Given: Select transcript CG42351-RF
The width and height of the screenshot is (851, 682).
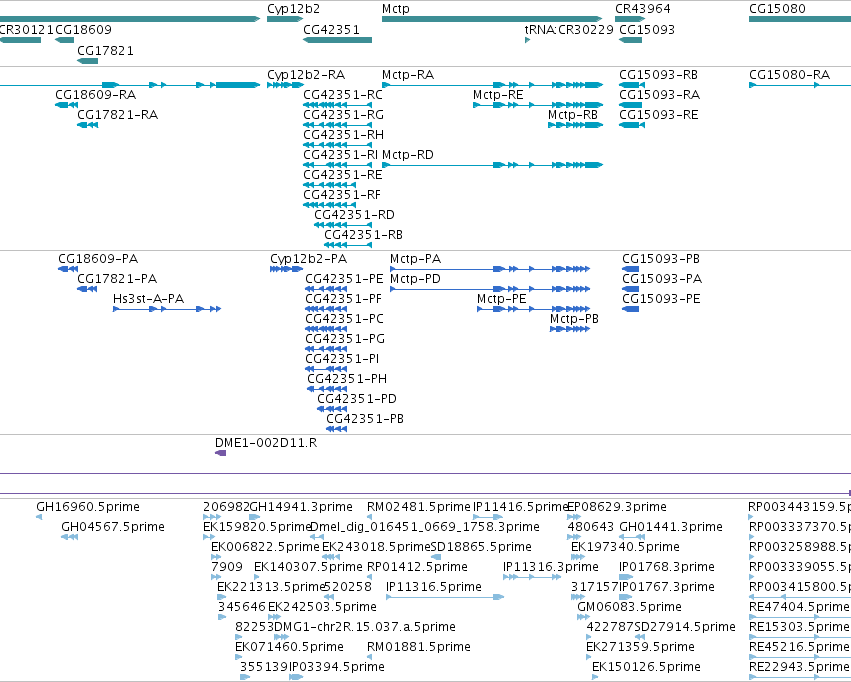Looking at the screenshot, I should click(x=342, y=195).
